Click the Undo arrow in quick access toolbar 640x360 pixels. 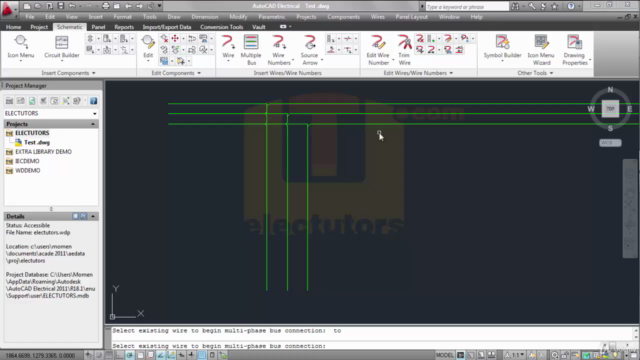point(72,6)
